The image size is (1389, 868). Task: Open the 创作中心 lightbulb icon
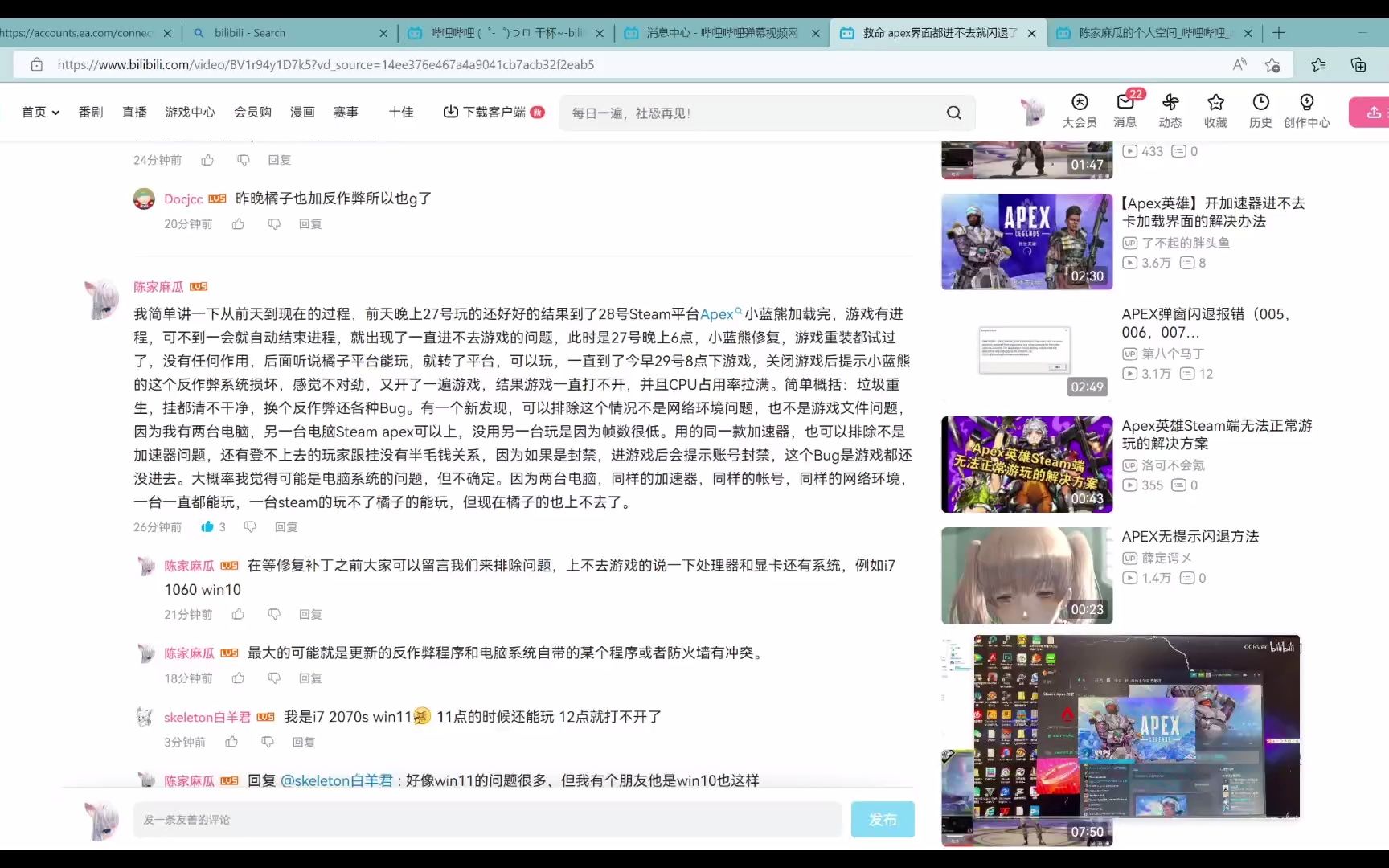coord(1306,111)
